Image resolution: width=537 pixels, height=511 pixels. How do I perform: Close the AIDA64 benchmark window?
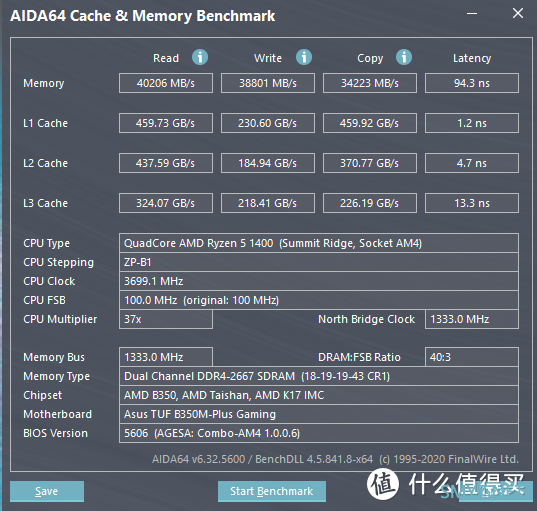coord(517,13)
